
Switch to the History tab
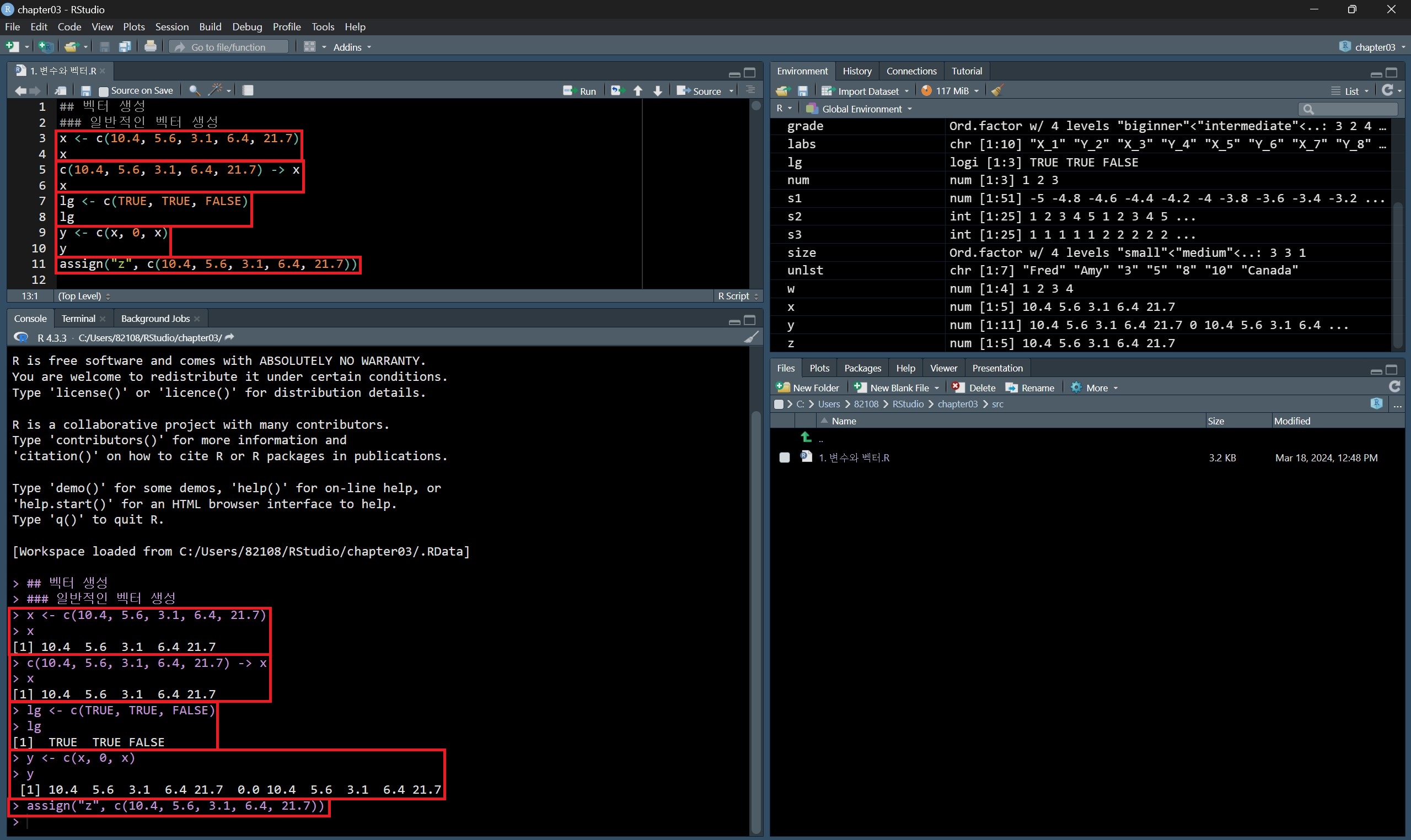[857, 71]
